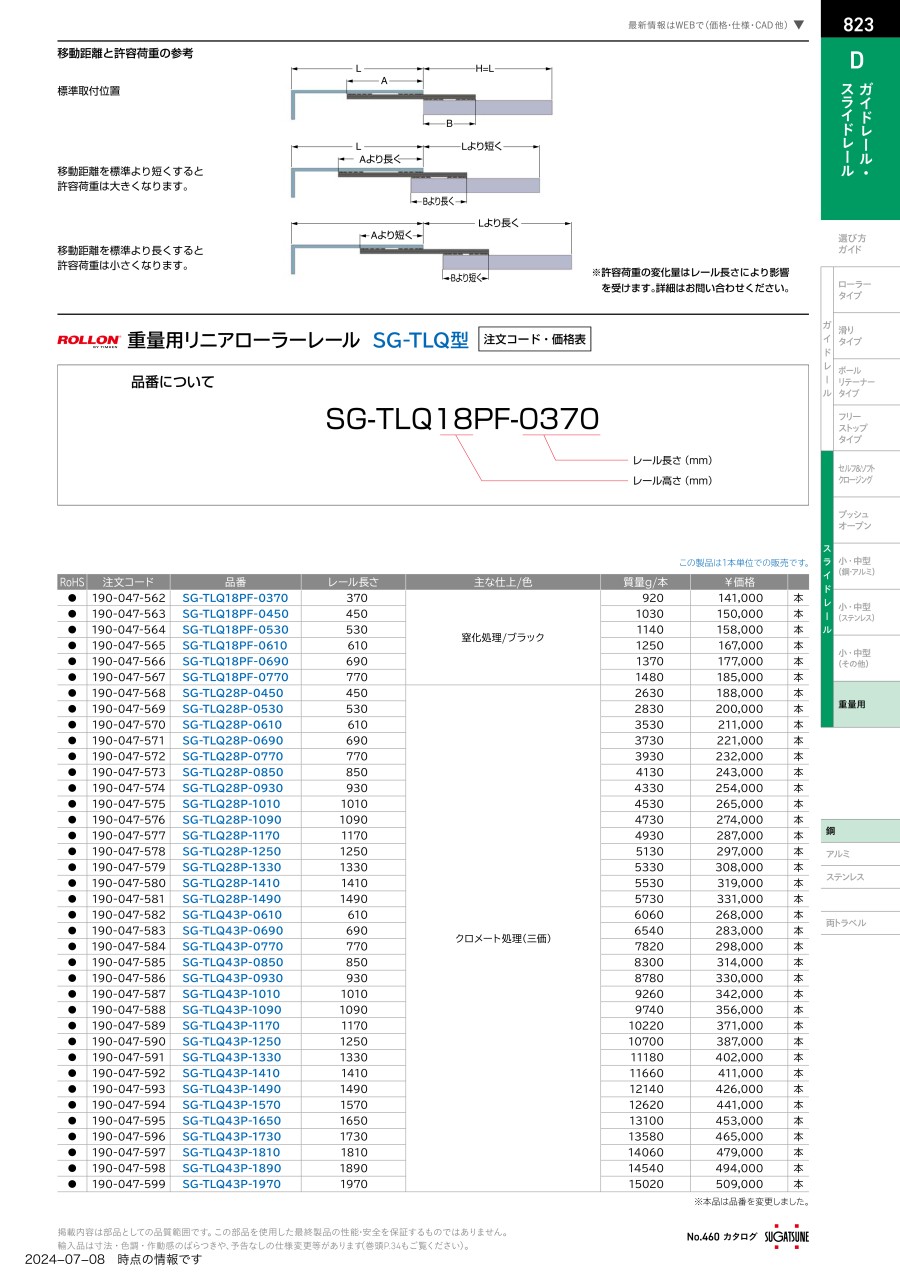
Task: Click the ROLLON brand logo
Action: pyautogui.click(x=89, y=340)
